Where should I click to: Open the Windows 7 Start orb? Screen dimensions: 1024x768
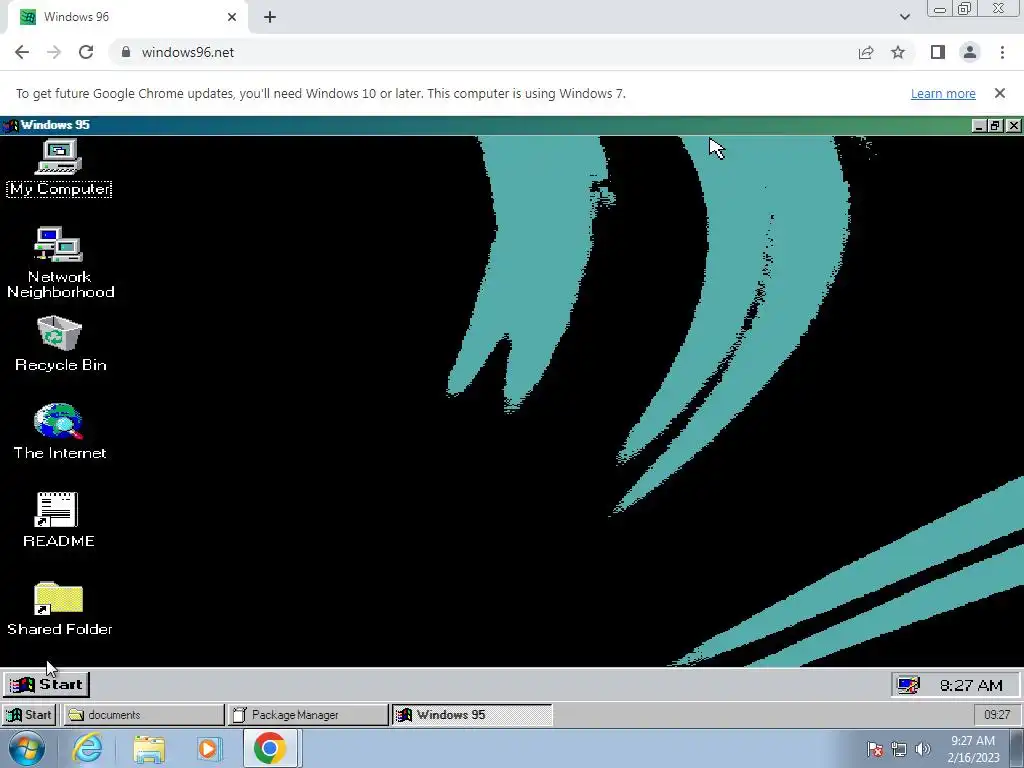tap(27, 748)
